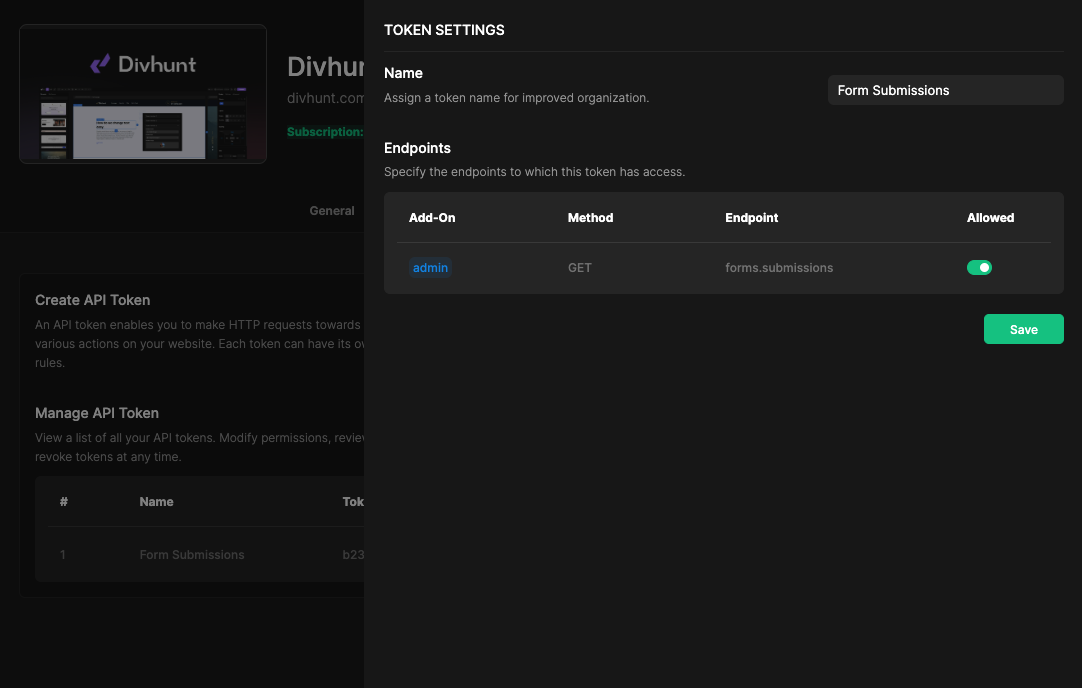Open the Divhunt project thumbnail
Viewport: 1082px width, 688px height.
click(143, 94)
